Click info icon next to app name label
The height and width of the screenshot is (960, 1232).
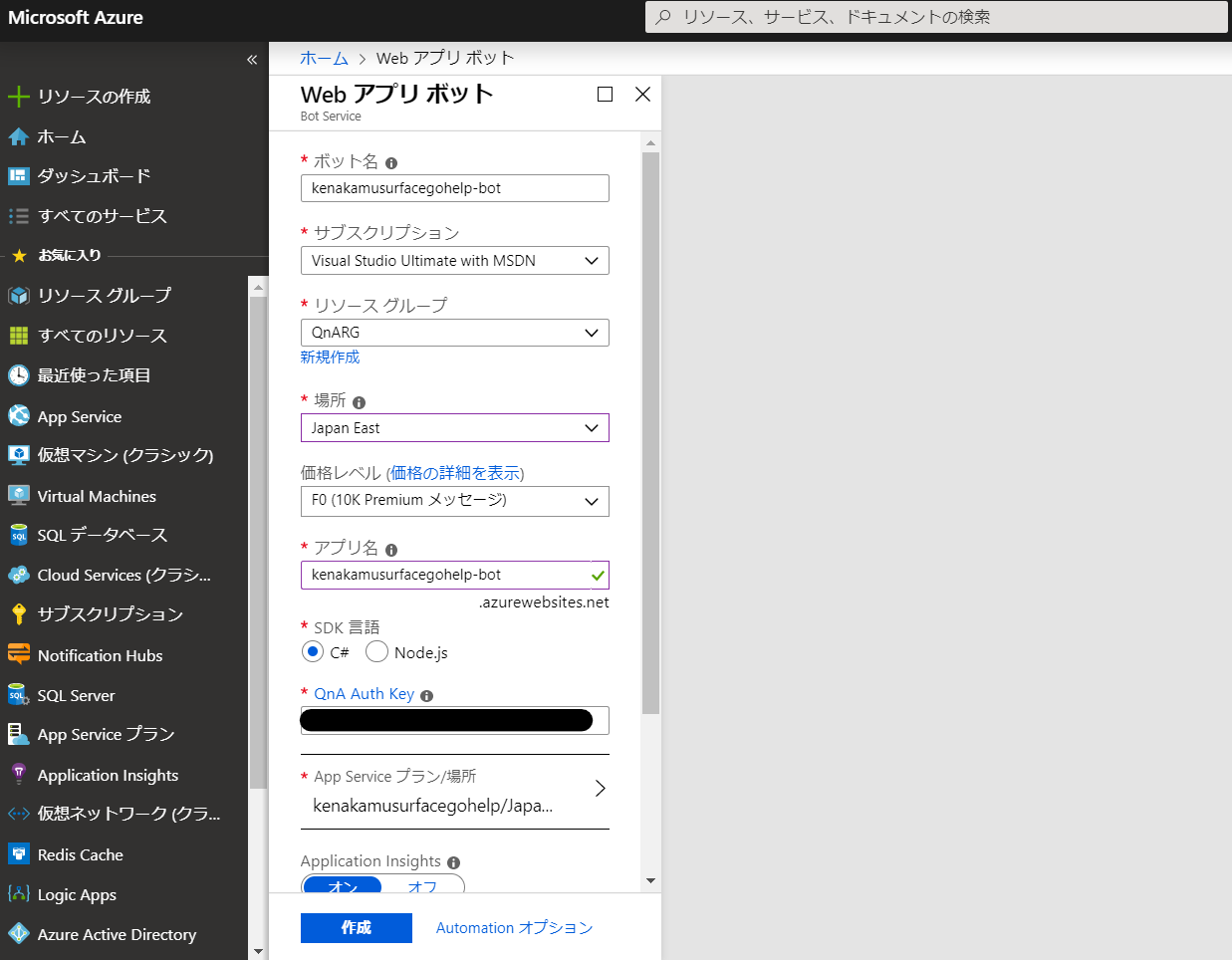(391, 550)
